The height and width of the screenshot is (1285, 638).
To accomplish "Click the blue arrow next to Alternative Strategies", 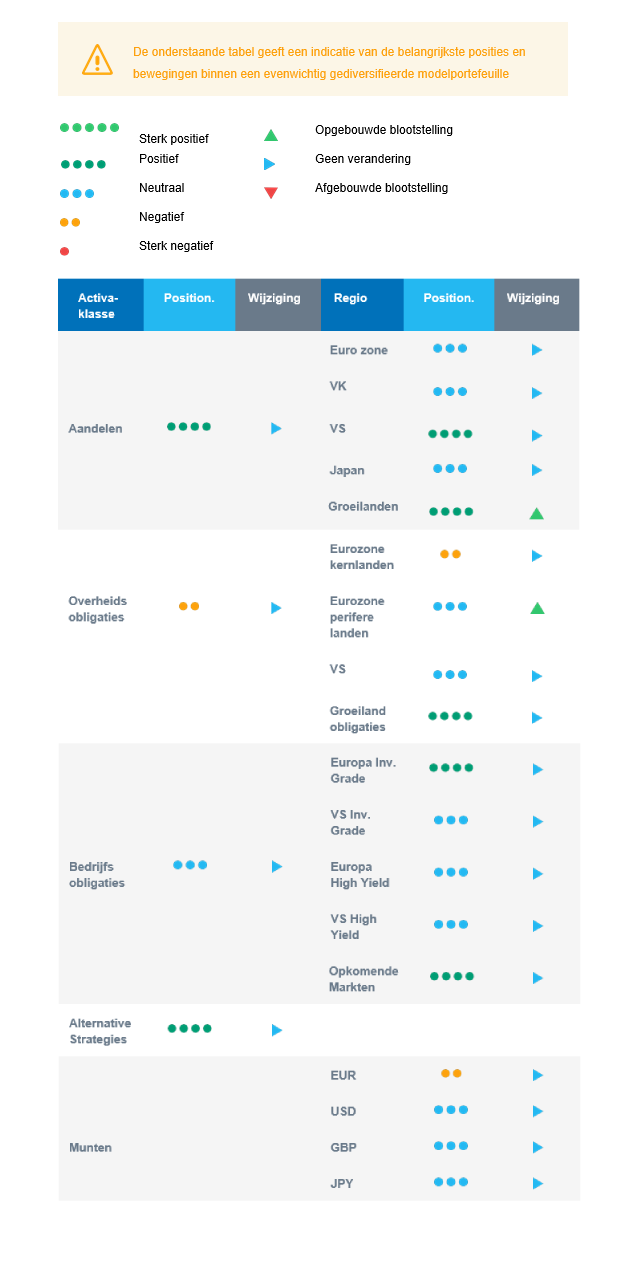I will click(277, 1030).
